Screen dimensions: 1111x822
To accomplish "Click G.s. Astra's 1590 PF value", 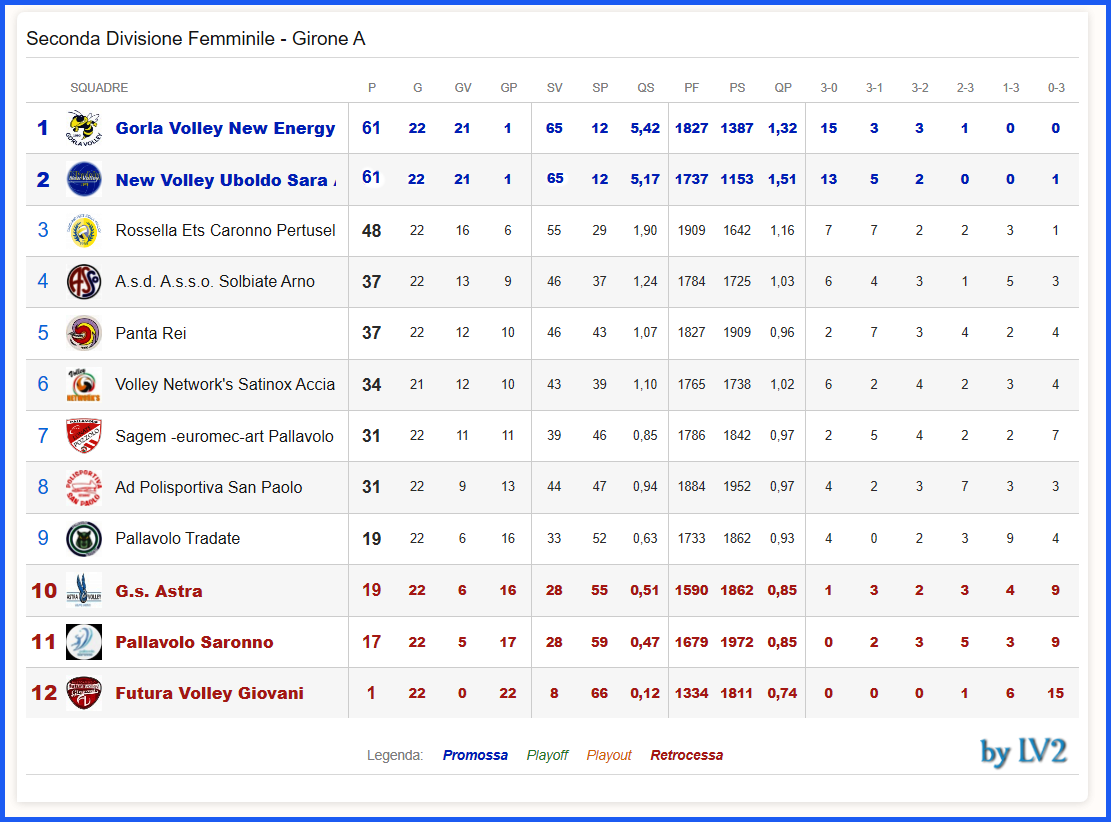I will [692, 590].
